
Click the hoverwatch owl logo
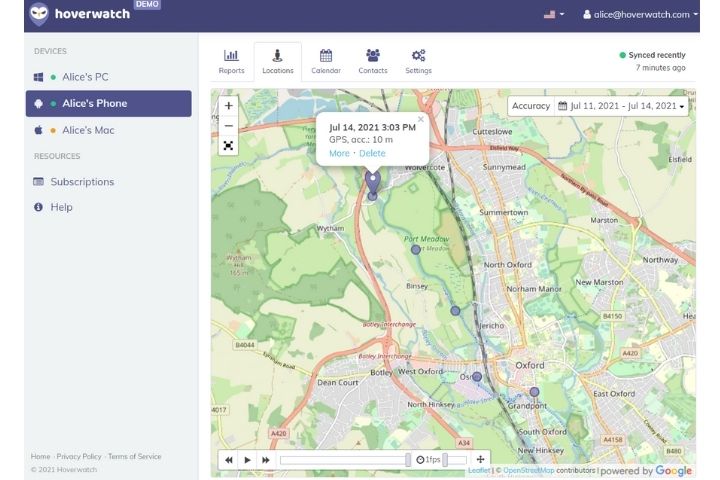[x=39, y=14]
